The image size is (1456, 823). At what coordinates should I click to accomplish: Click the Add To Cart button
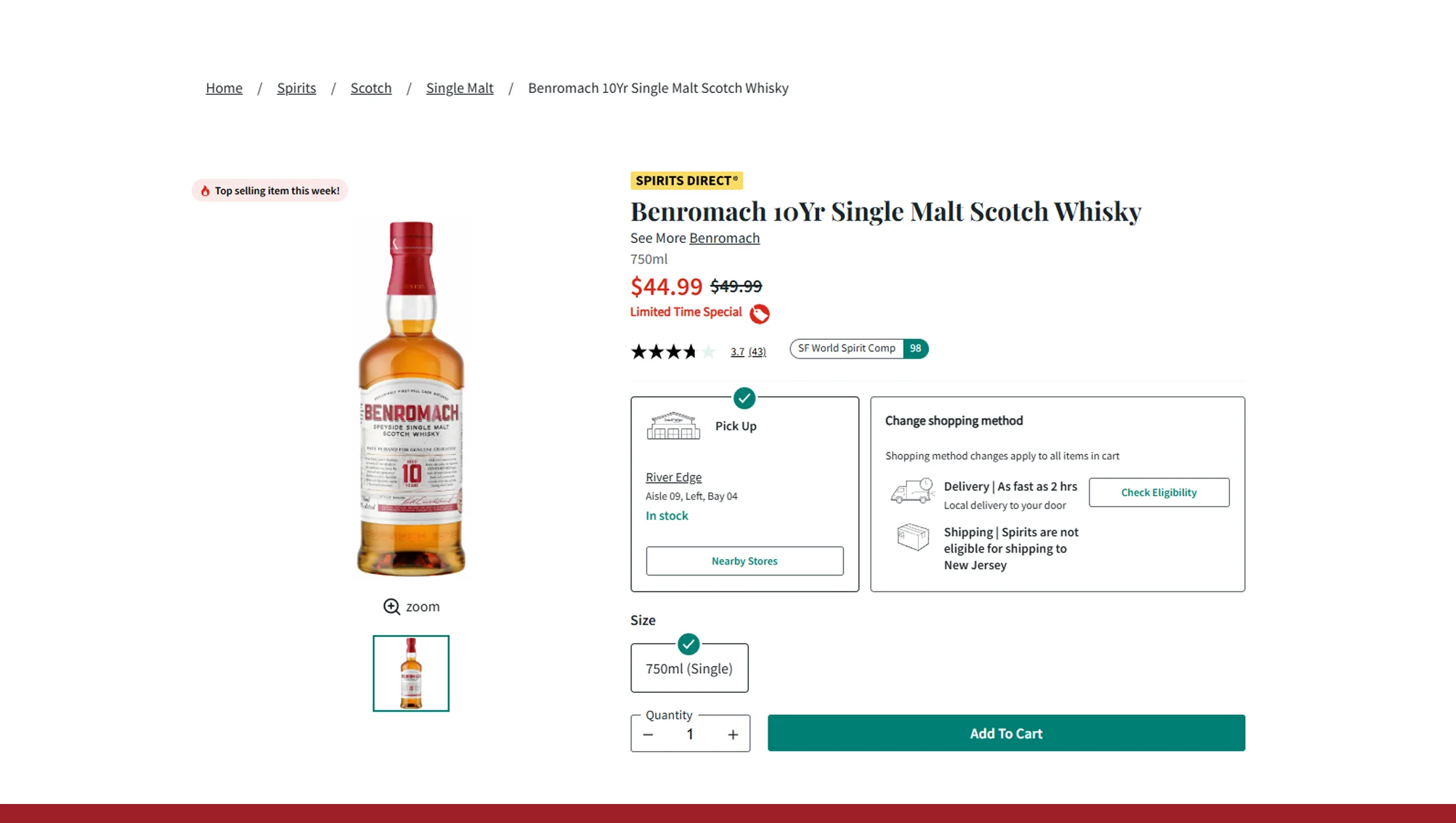pyautogui.click(x=1006, y=733)
